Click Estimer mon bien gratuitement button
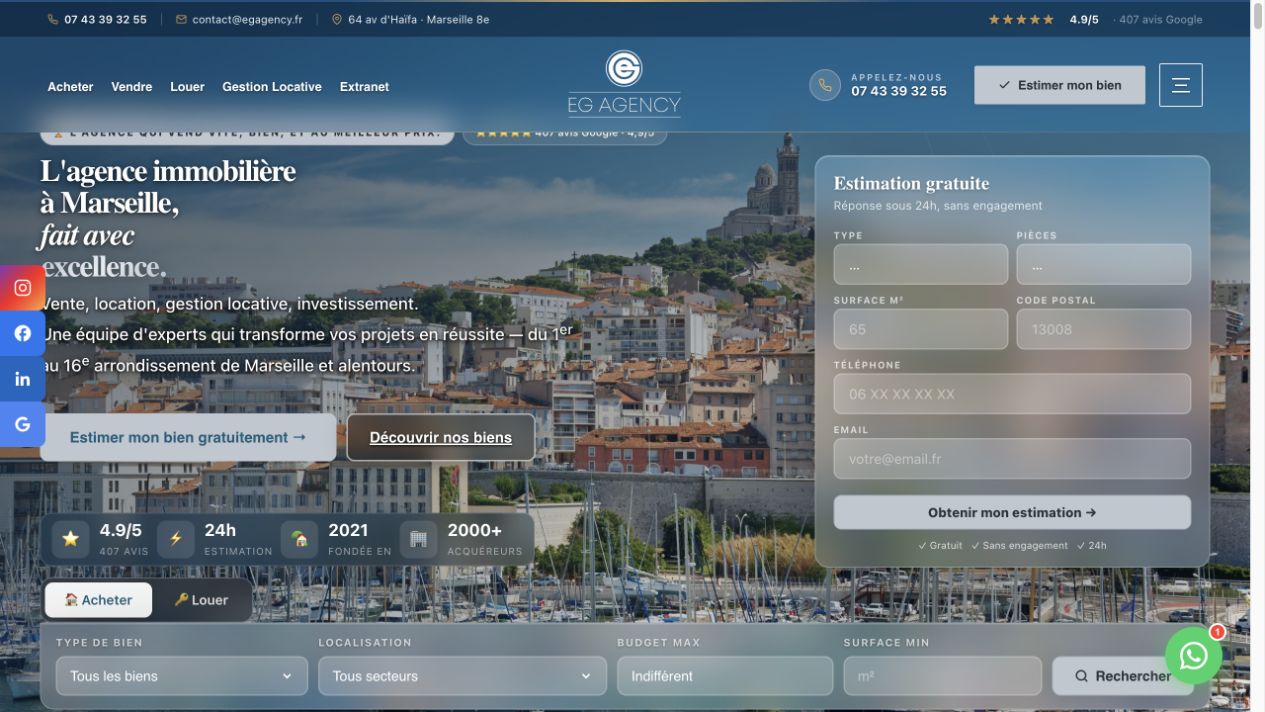Viewport: 1265px width, 712px height. pyautogui.click(x=188, y=437)
